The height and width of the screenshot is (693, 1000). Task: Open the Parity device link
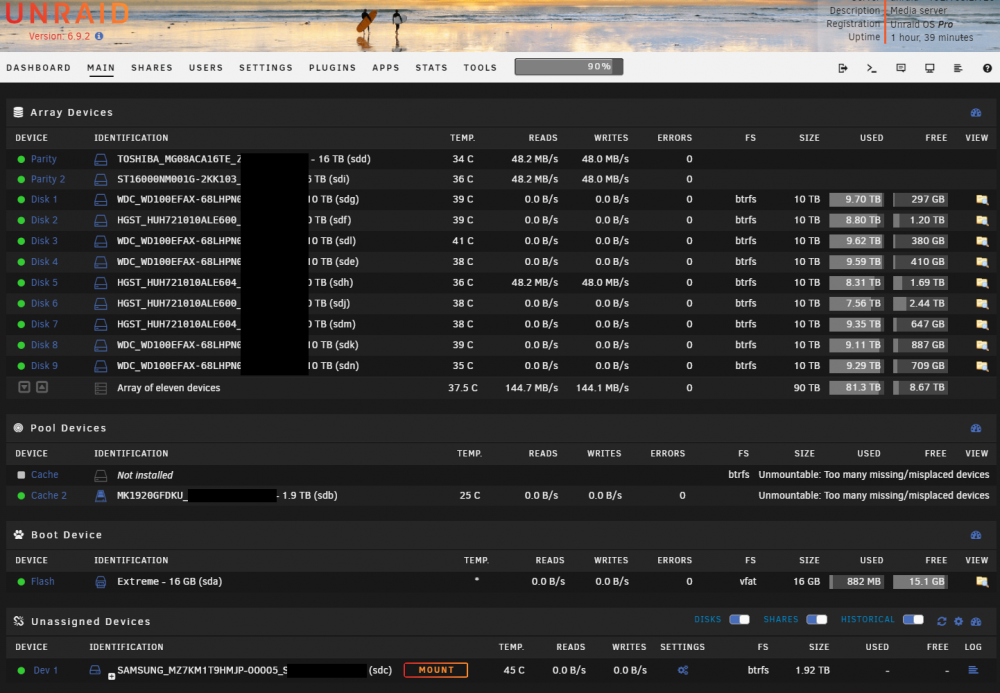tap(43, 159)
